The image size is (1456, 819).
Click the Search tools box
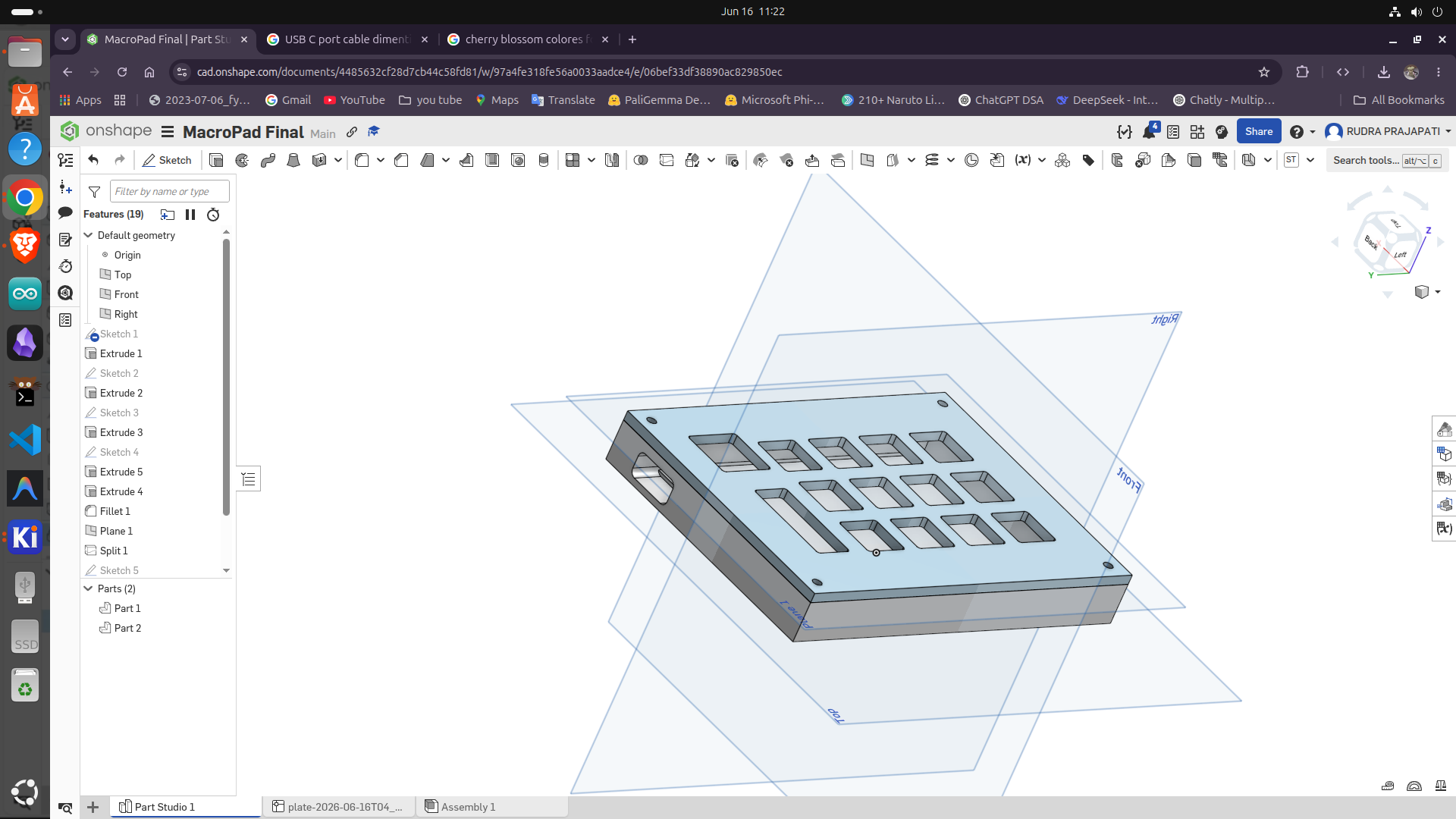coord(1387,160)
